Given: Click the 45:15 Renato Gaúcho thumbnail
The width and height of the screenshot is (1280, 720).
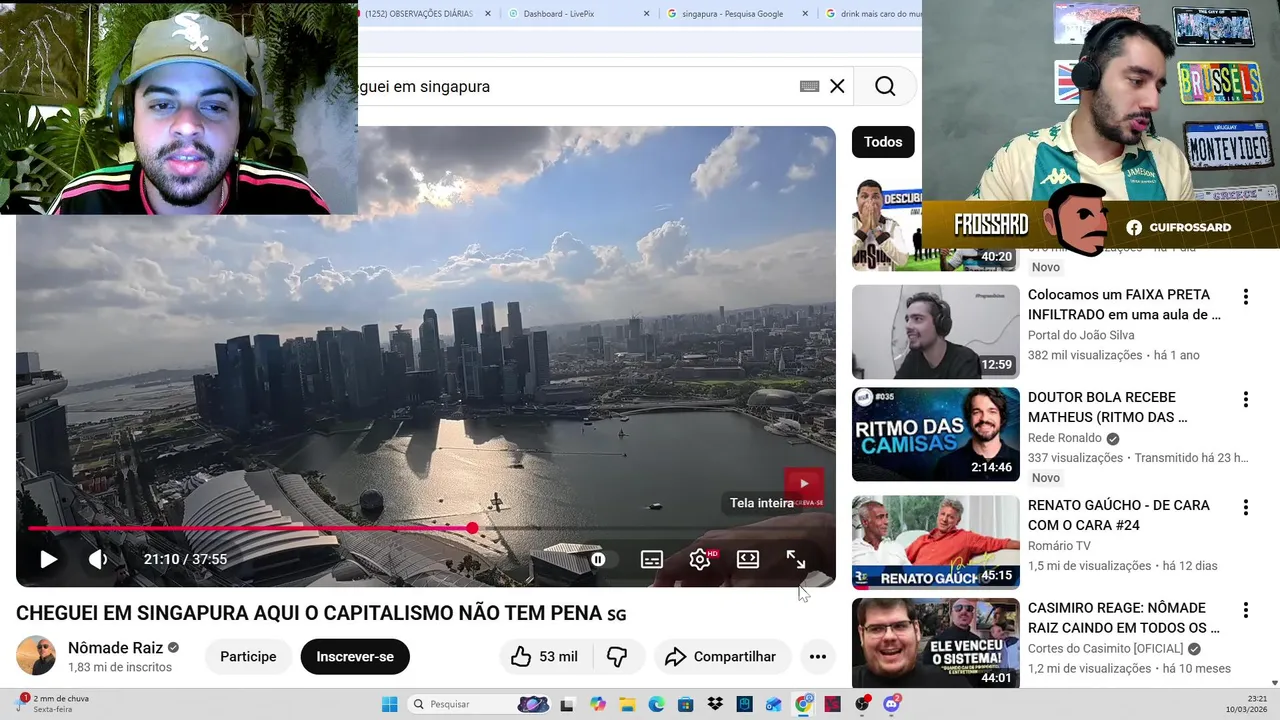Looking at the screenshot, I should (x=936, y=543).
